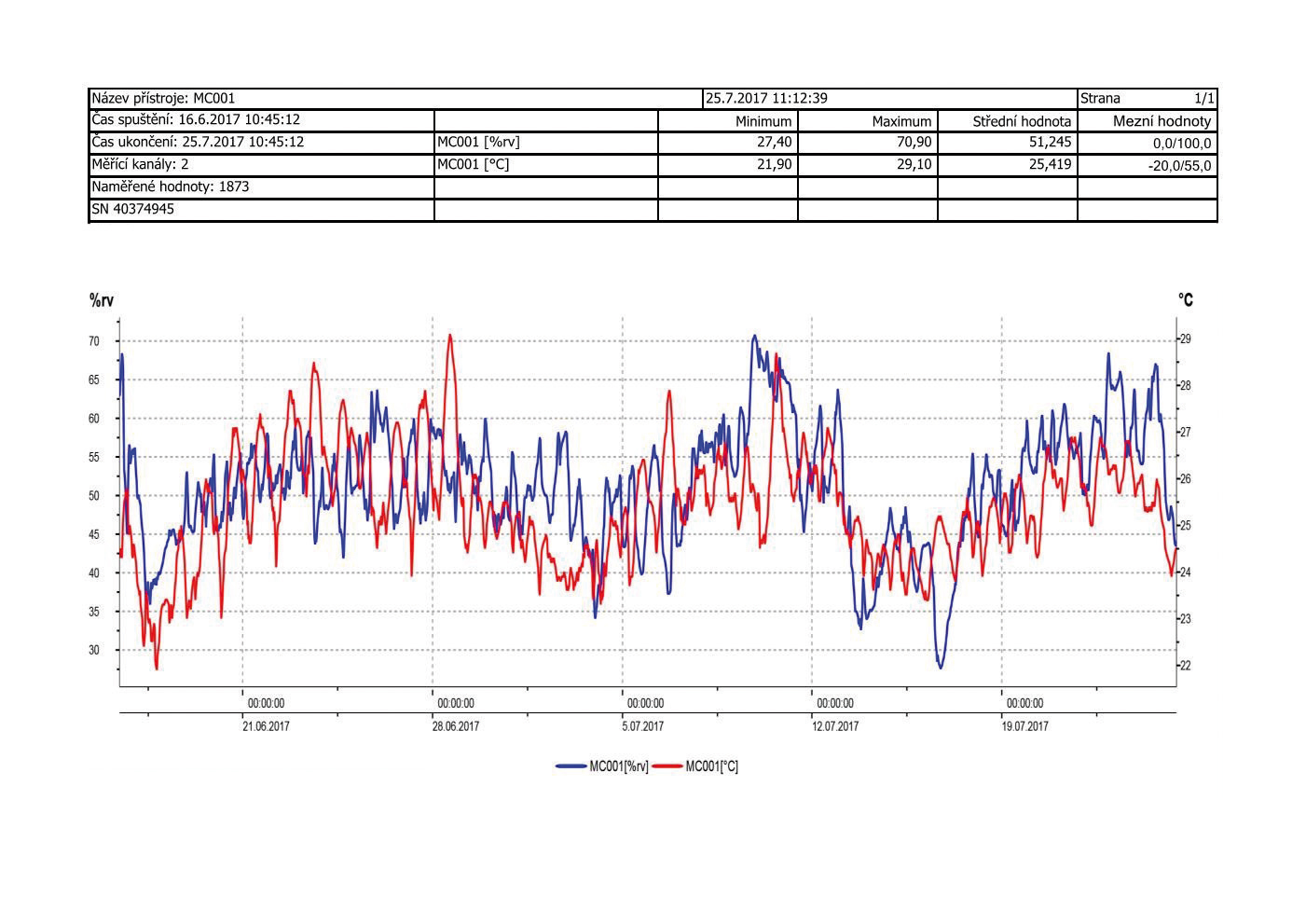This screenshot has height=924, width=1306.
Task: Click the %rv left axis title
Action: pos(102,300)
